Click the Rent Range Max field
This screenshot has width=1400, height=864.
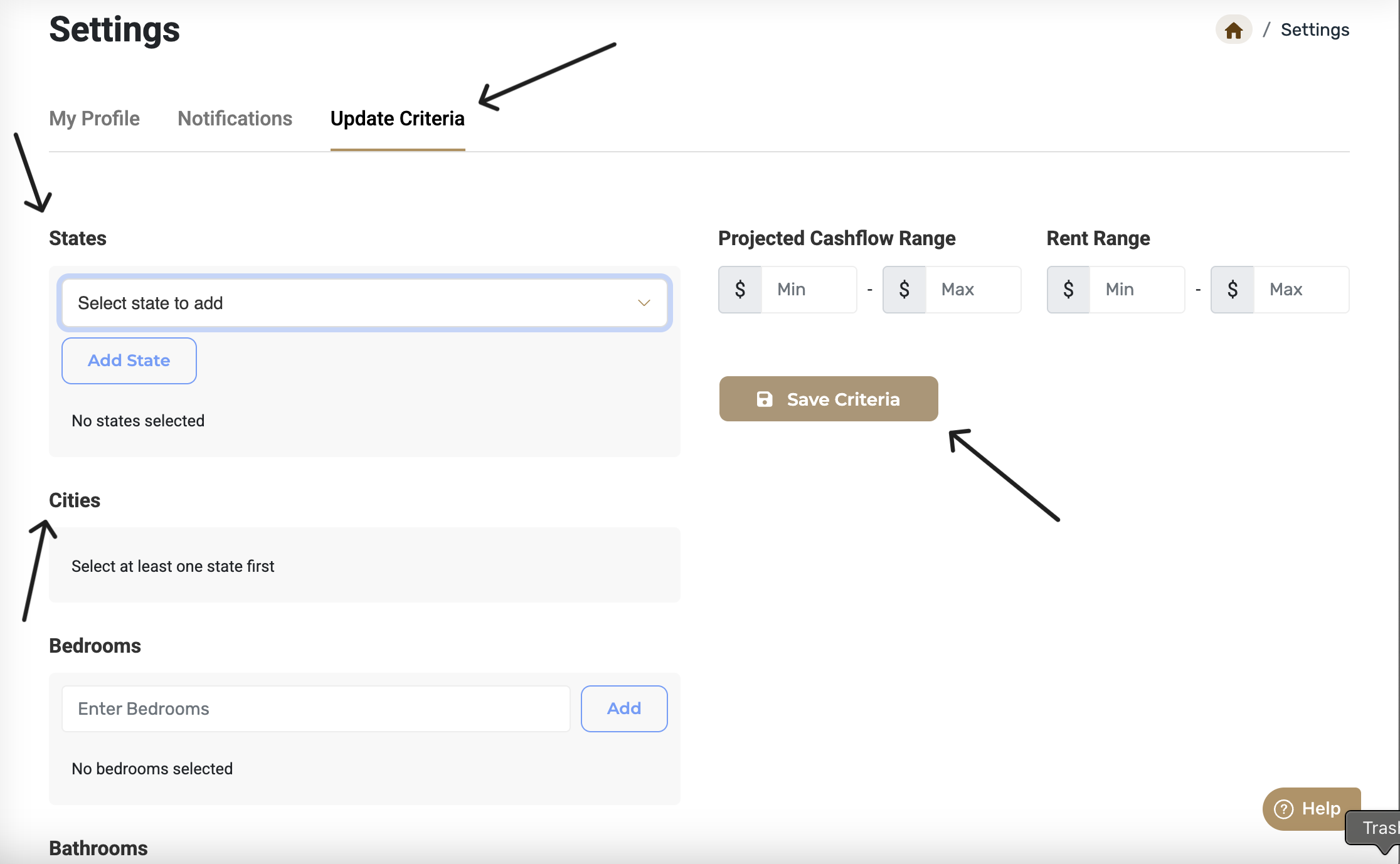pos(1300,290)
